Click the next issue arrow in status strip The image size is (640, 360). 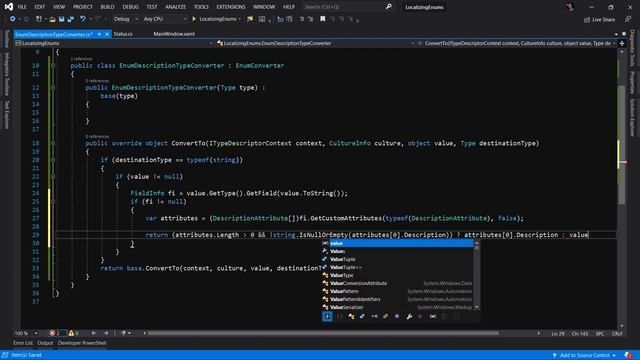click(x=106, y=333)
